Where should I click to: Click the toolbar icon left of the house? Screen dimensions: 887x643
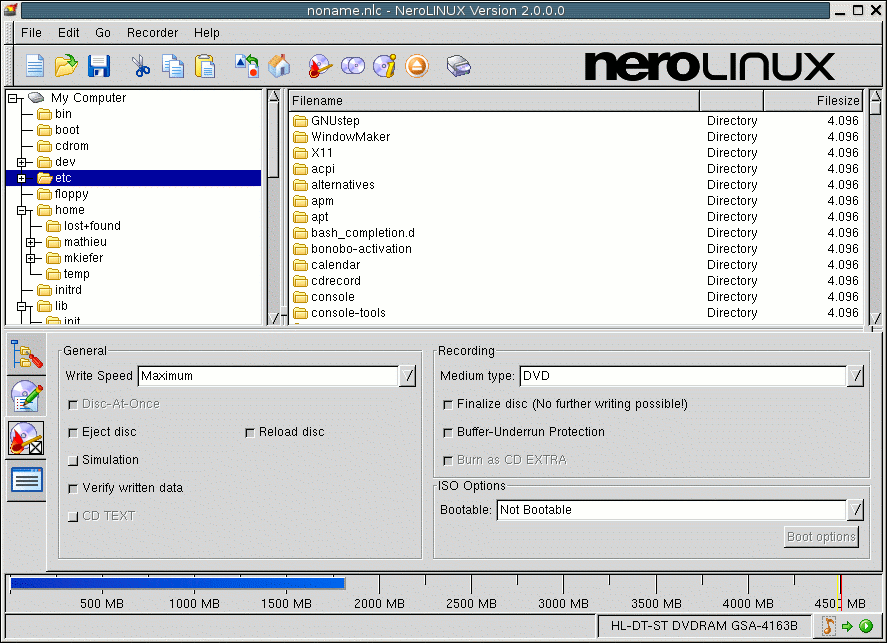click(247, 66)
